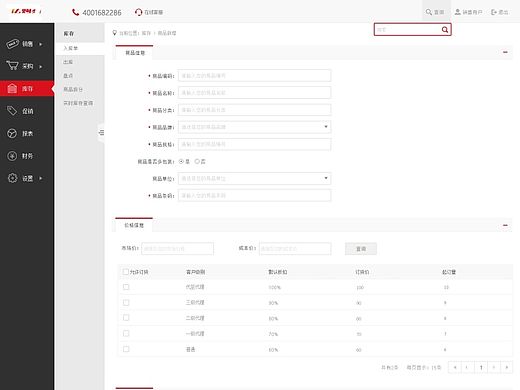Click the 商品编码 product code field
Screen dimensions: 520x390
[255, 76]
